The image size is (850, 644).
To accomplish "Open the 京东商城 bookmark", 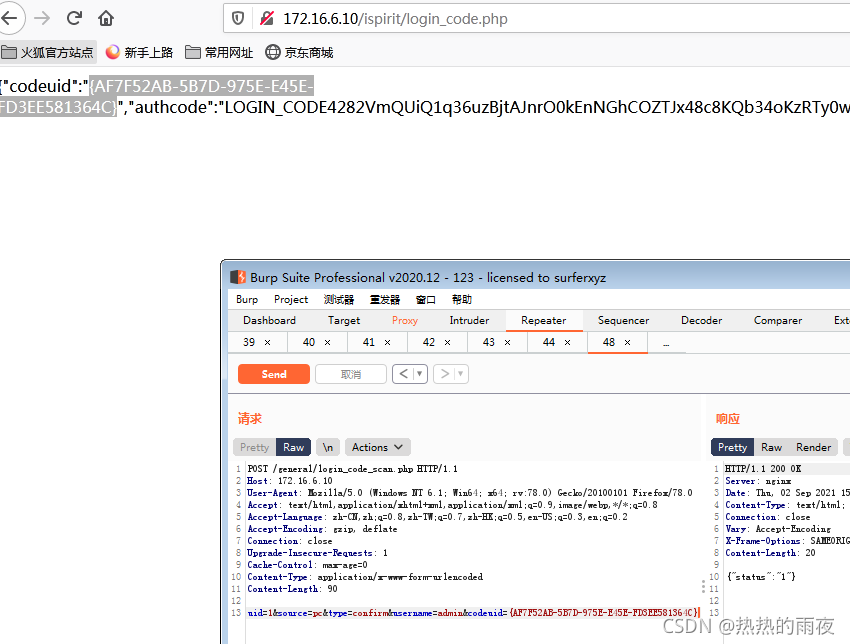I will click(299, 53).
